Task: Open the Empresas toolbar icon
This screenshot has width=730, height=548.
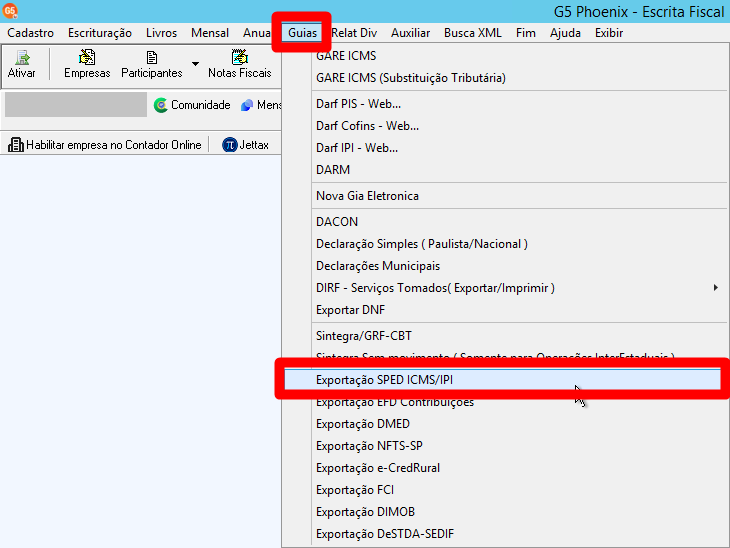Action: tap(87, 64)
